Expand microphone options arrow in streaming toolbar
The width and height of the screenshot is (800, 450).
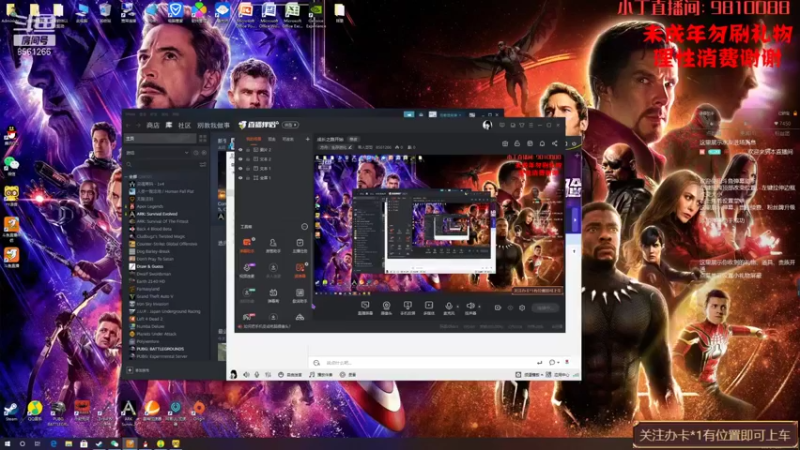coord(457,307)
